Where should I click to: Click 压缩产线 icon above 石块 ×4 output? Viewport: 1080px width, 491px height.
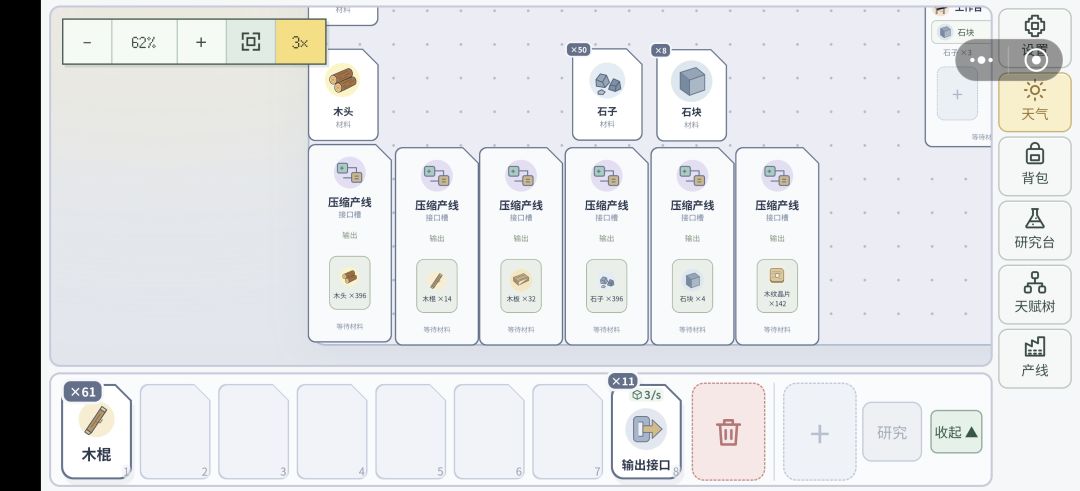pos(692,176)
